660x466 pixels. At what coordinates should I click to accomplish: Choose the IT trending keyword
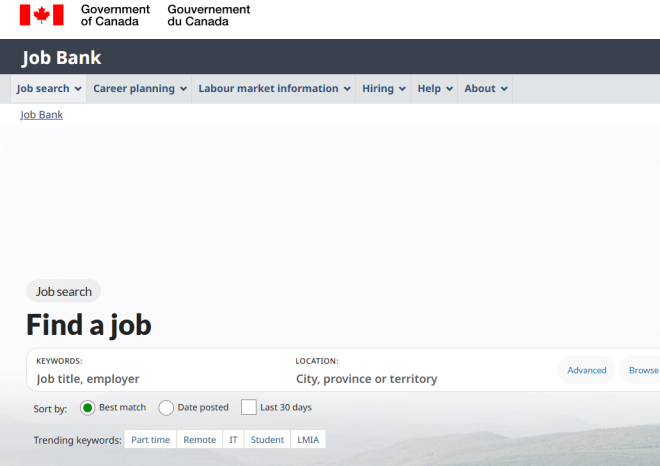(233, 440)
